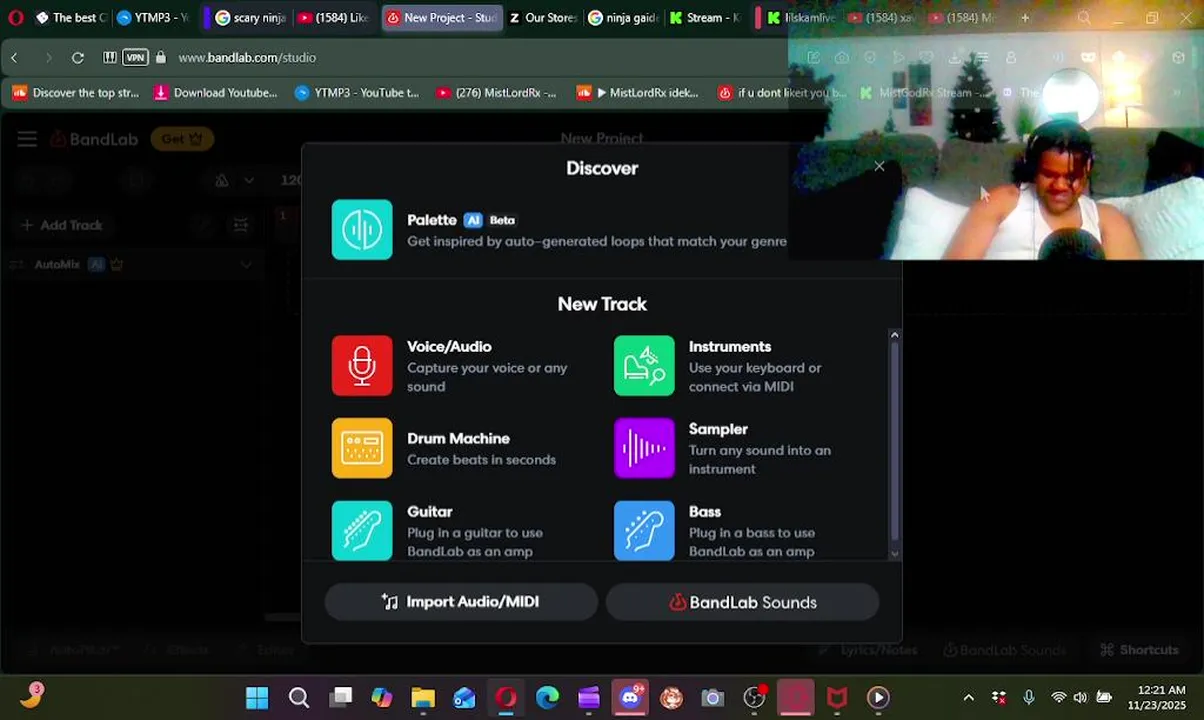
Task: Open '(276) MistLordRx' bookmark
Action: click(x=496, y=93)
